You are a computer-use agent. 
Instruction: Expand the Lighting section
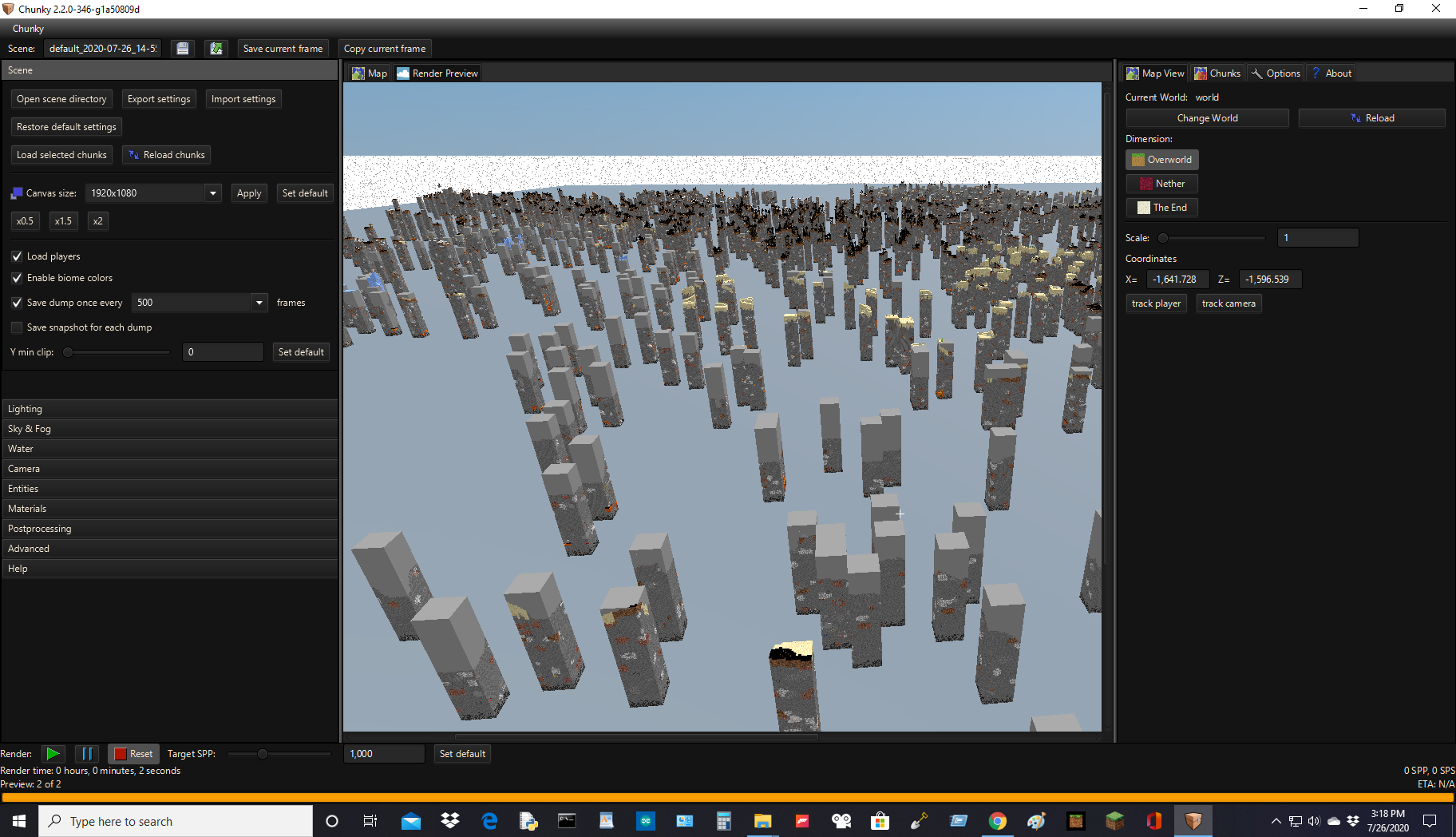tap(170, 408)
